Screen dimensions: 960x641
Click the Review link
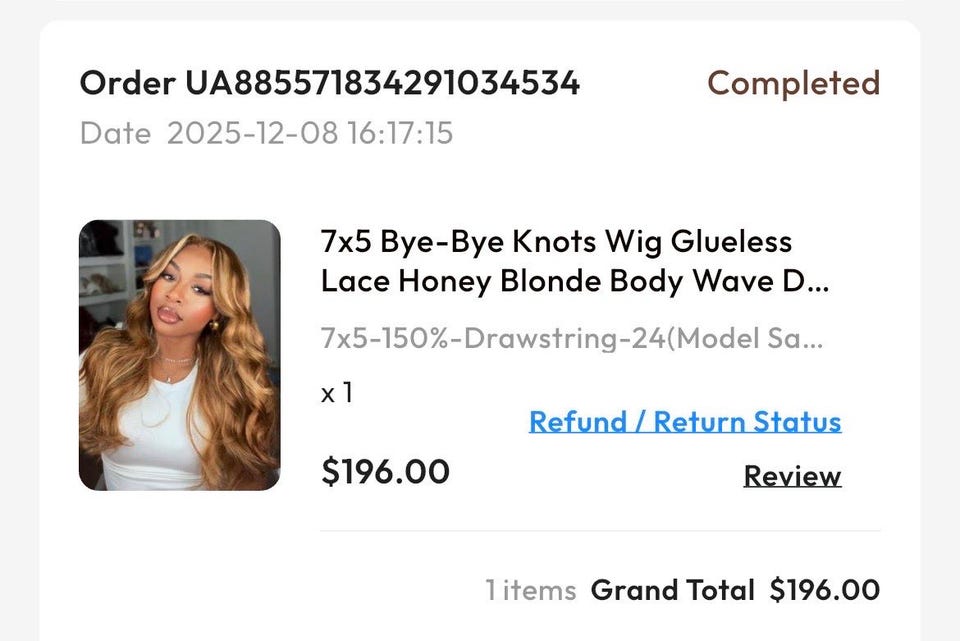[x=792, y=476]
